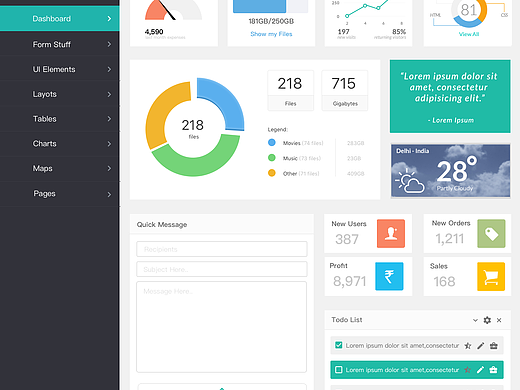
Task: Click the Show my Files link
Action: [x=271, y=34]
